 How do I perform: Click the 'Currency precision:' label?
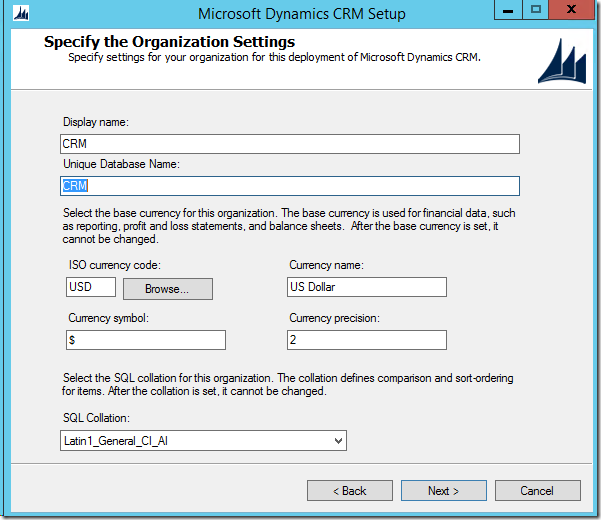335,318
